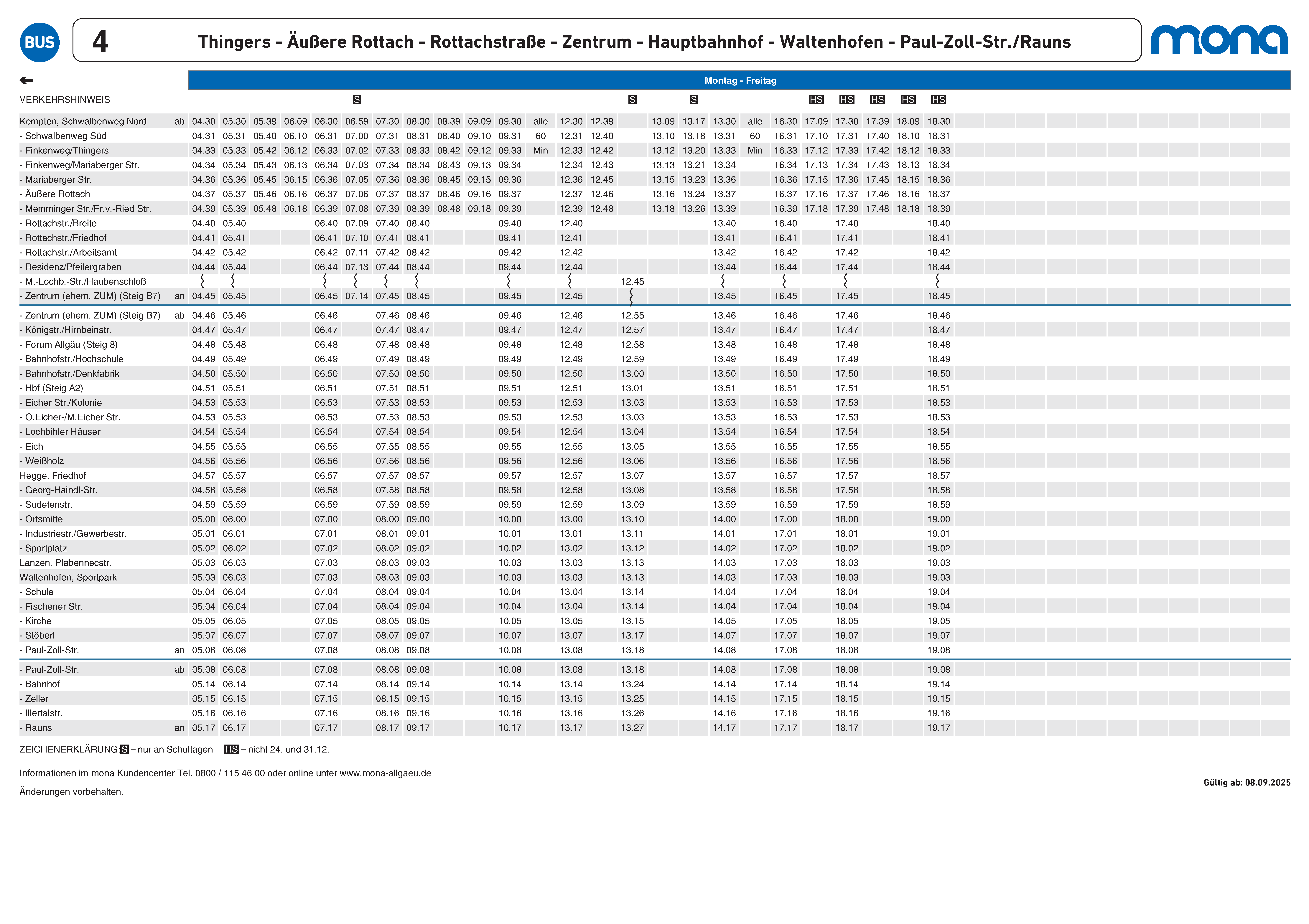The height and width of the screenshot is (924, 1309).
Task: Click the S marker above the 06.59 column
Action: coord(357,100)
